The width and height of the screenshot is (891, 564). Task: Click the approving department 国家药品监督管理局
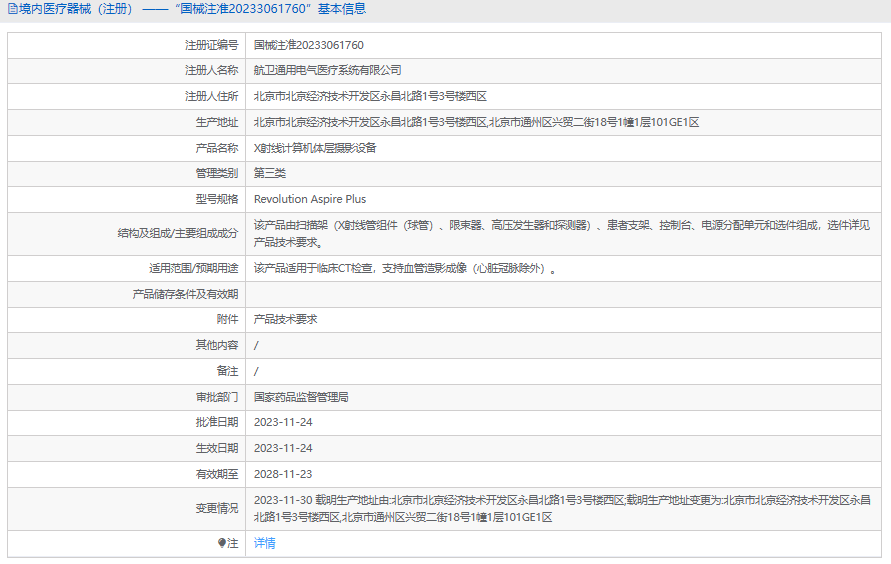301,397
